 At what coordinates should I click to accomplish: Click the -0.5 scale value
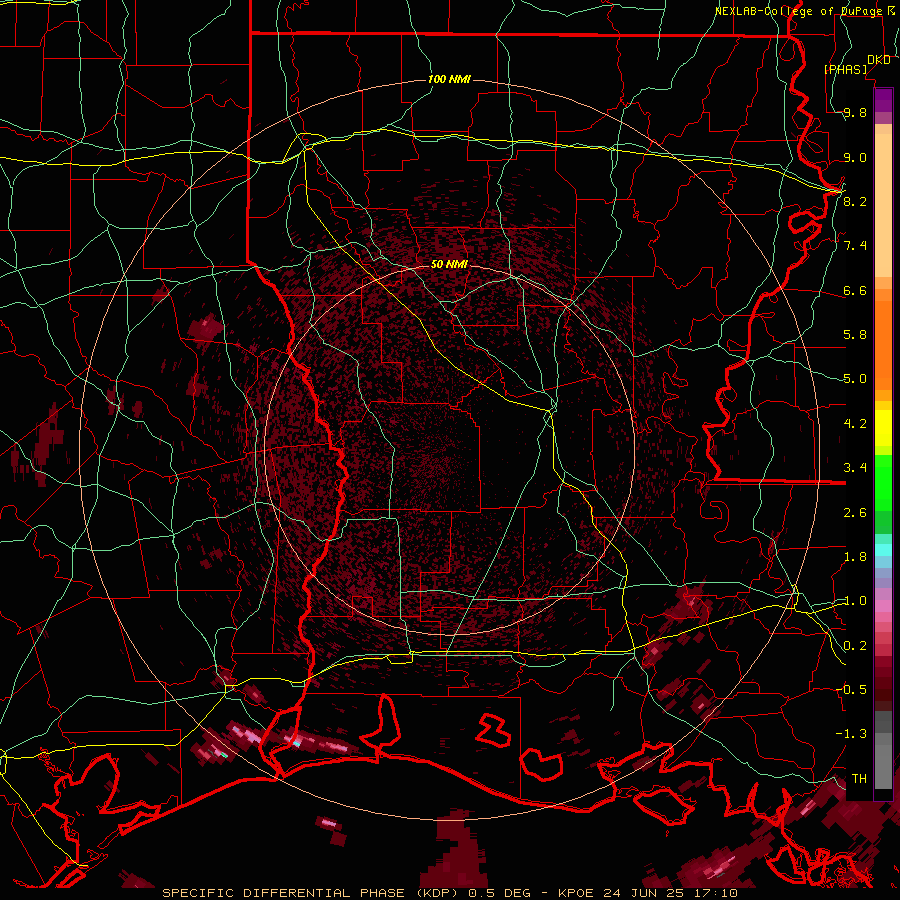851,689
